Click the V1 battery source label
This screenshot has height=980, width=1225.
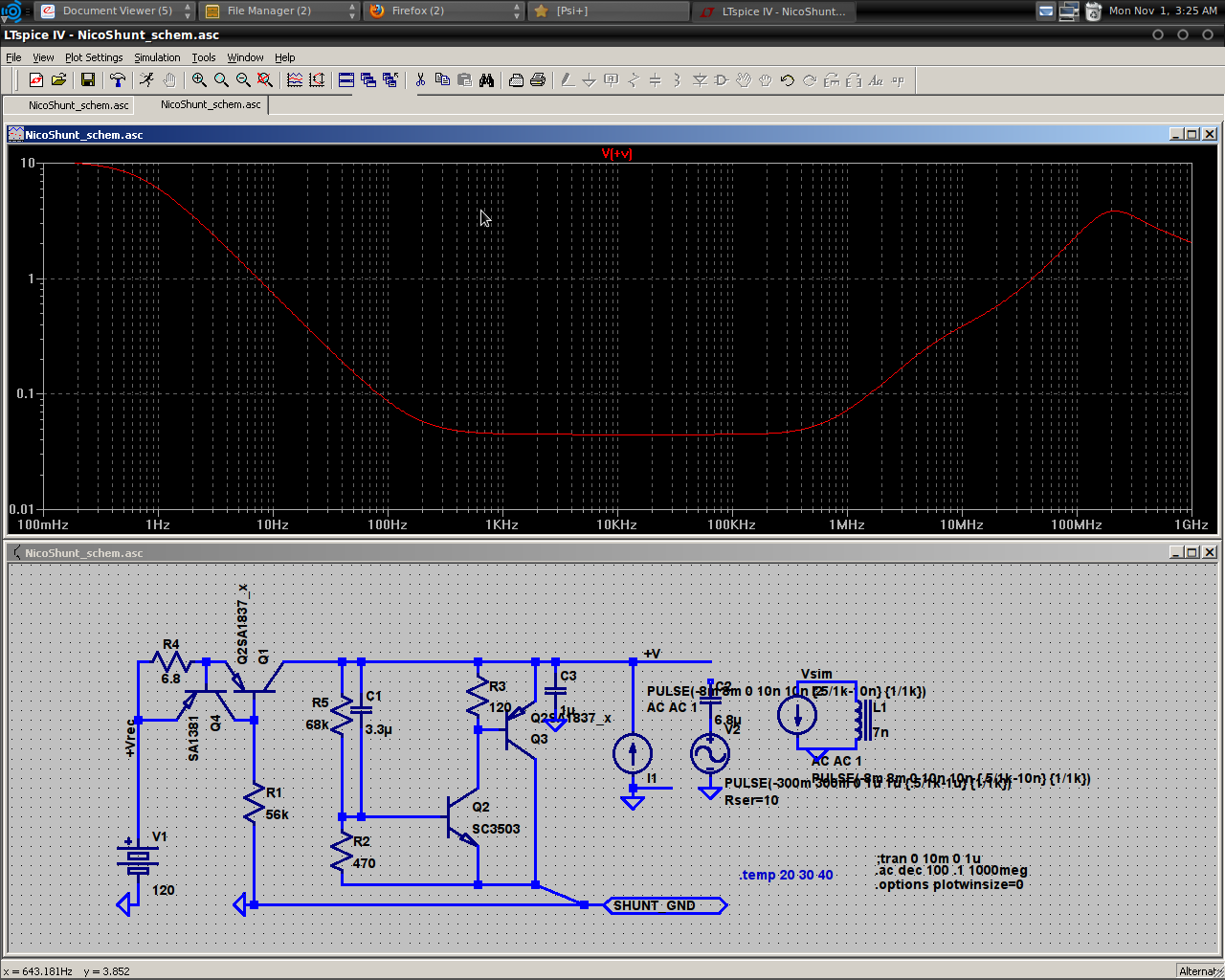point(160,836)
